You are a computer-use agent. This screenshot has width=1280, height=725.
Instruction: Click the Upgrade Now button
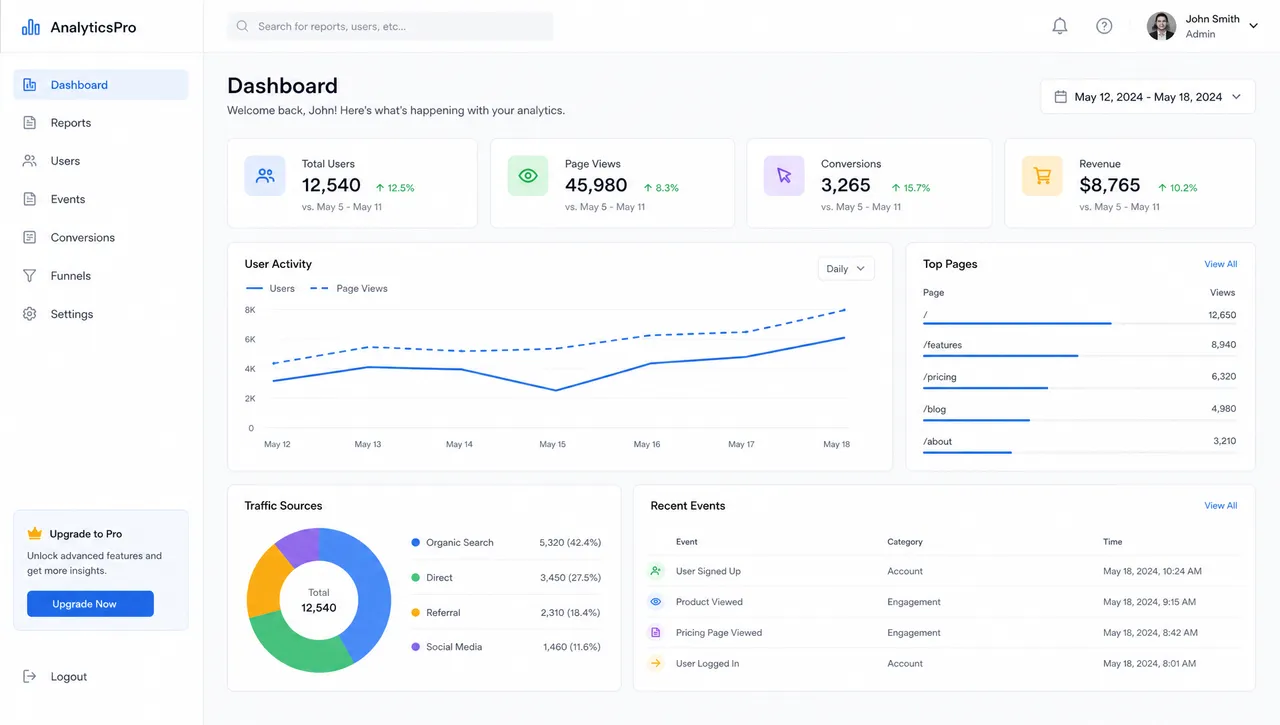pos(90,604)
